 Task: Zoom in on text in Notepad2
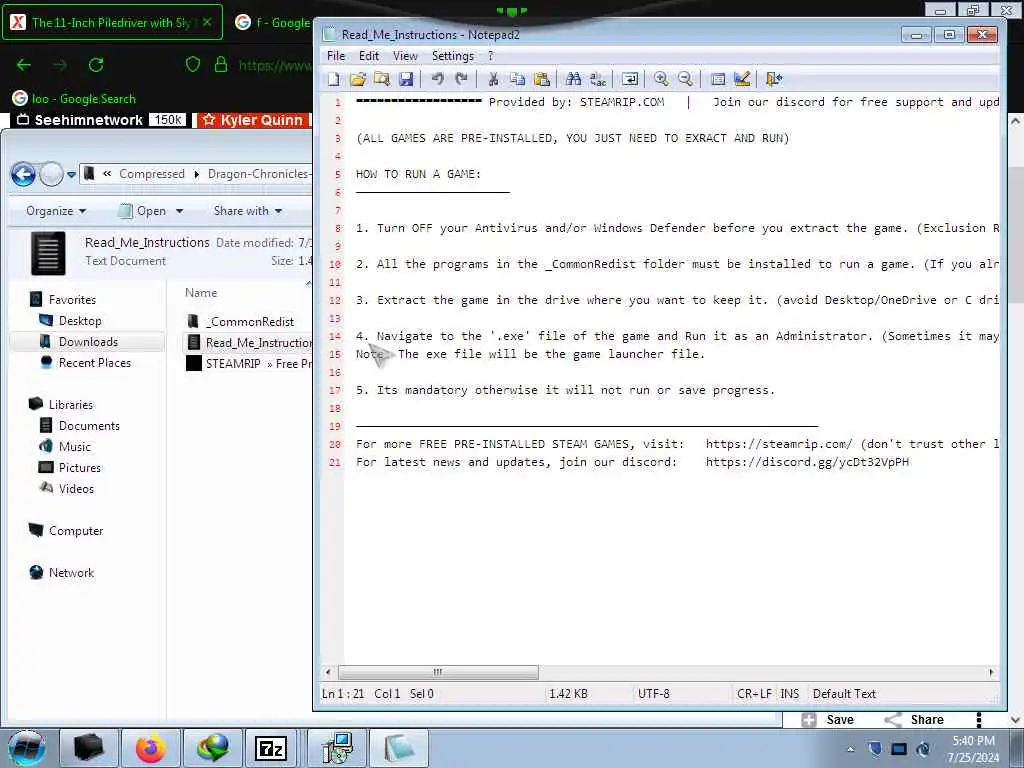tap(661, 79)
